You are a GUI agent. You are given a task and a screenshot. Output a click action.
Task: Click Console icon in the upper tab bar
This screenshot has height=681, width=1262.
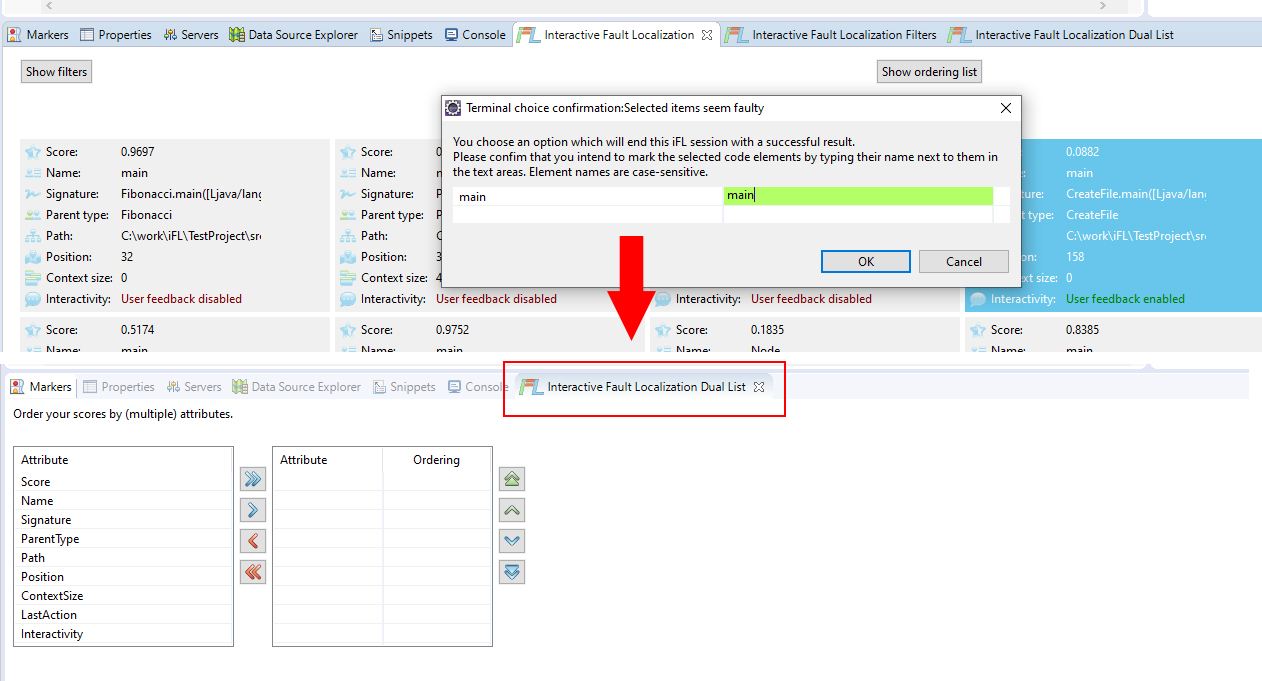[451, 35]
